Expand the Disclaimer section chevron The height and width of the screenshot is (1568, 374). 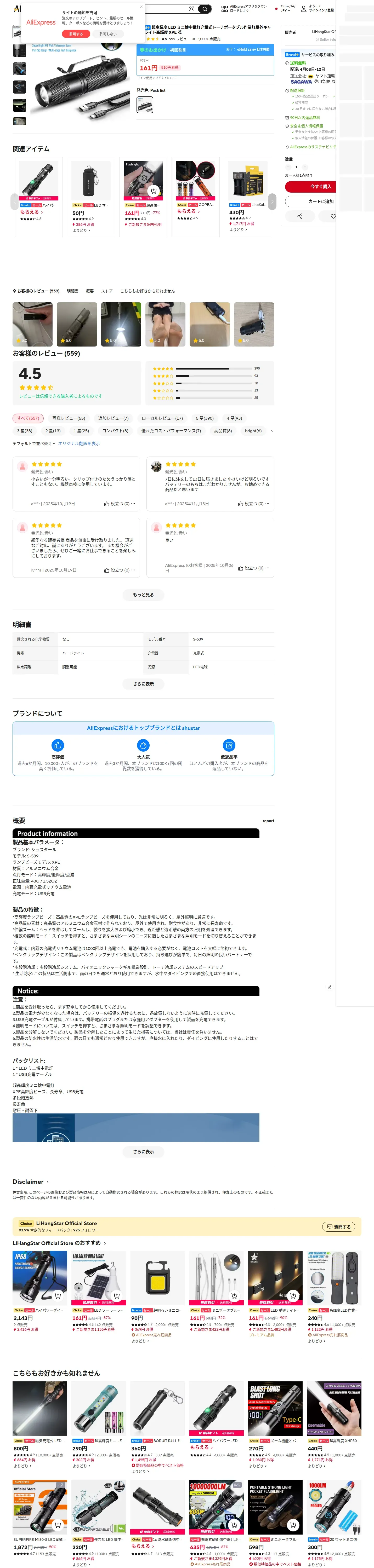48,1181
